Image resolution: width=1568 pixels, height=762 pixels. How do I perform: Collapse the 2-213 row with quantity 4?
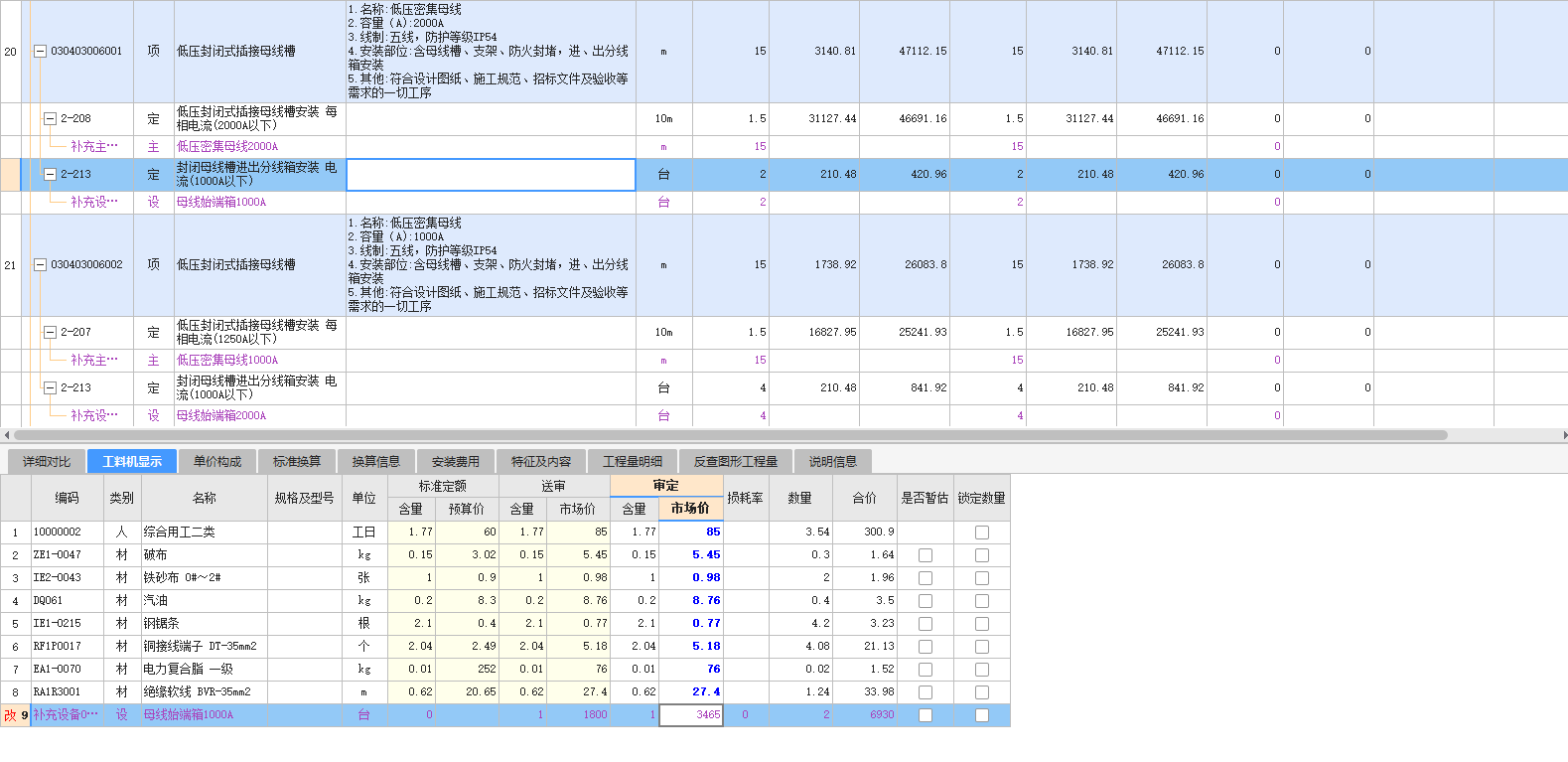pyautogui.click(x=51, y=388)
